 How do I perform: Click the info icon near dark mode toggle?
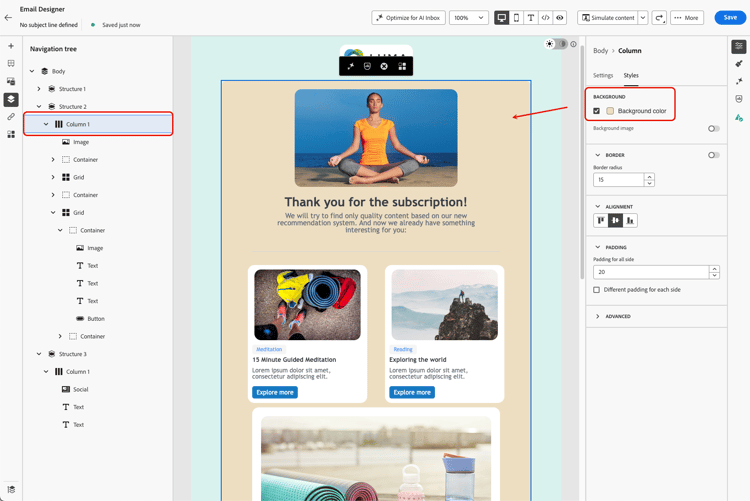coord(573,44)
